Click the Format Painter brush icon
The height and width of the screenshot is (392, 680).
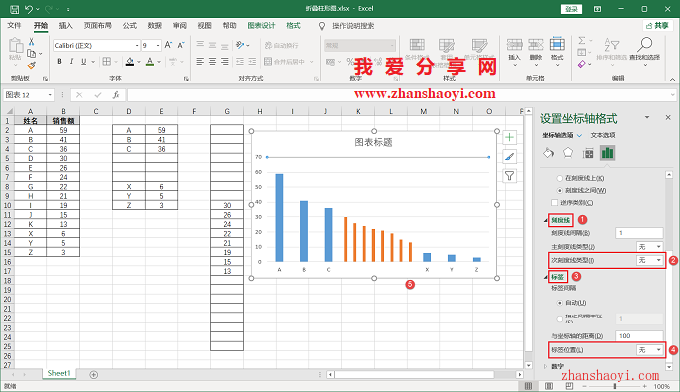pyautogui.click(x=32, y=65)
